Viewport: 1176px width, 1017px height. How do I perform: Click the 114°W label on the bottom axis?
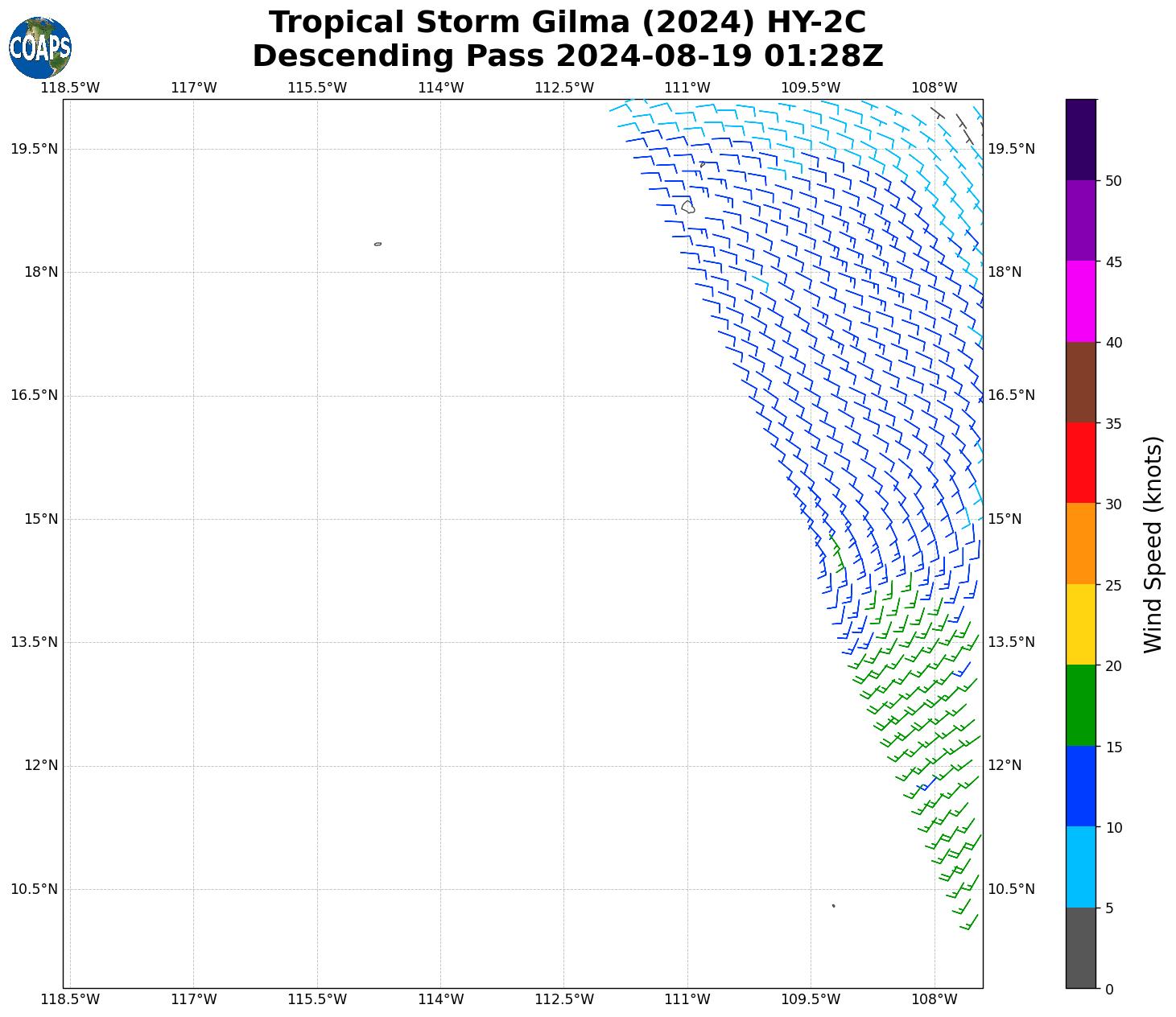pos(440,999)
